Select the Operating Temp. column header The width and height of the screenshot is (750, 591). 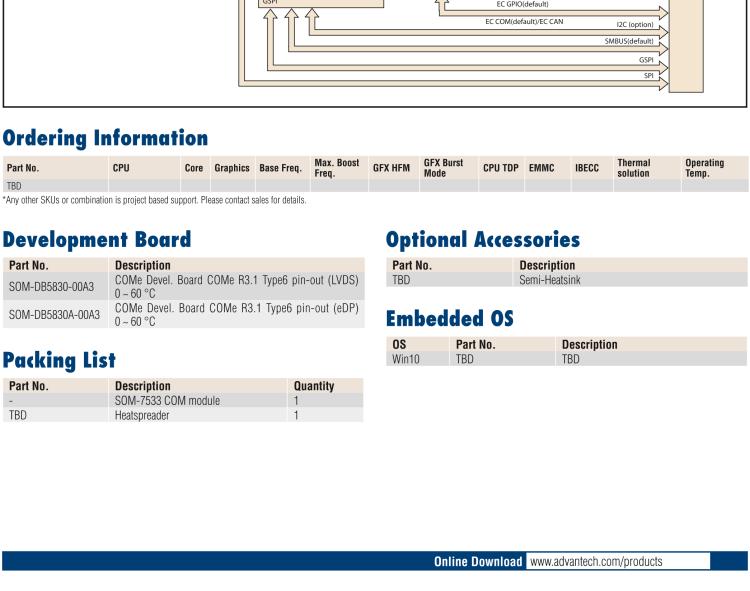pos(704,167)
